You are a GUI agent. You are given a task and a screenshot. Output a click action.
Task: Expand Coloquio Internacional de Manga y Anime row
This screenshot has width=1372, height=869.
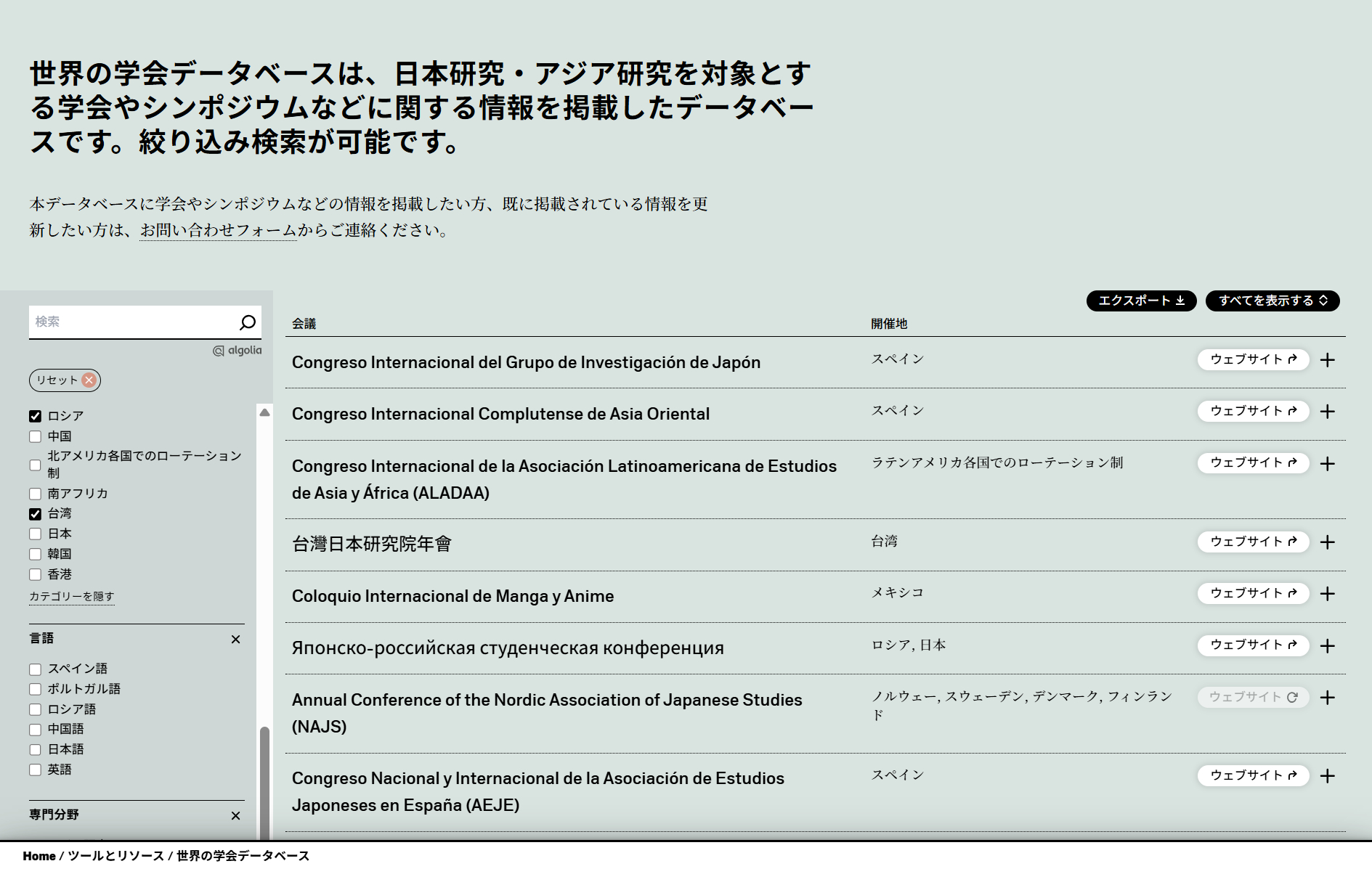point(1327,594)
